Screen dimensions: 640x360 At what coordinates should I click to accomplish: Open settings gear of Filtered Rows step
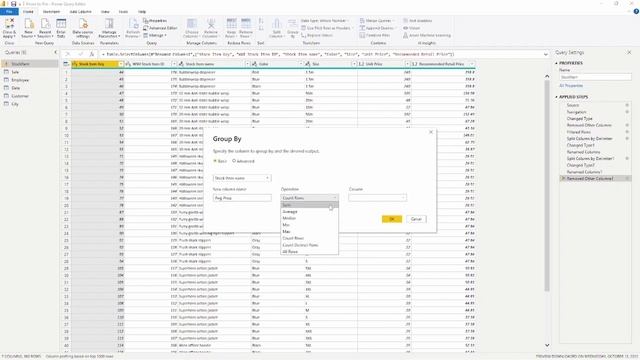click(x=627, y=132)
